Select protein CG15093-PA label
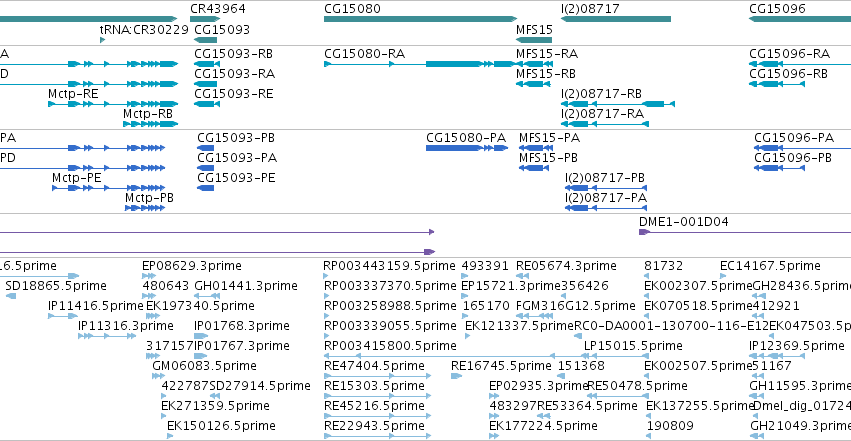This screenshot has width=851, height=441. pos(237,157)
